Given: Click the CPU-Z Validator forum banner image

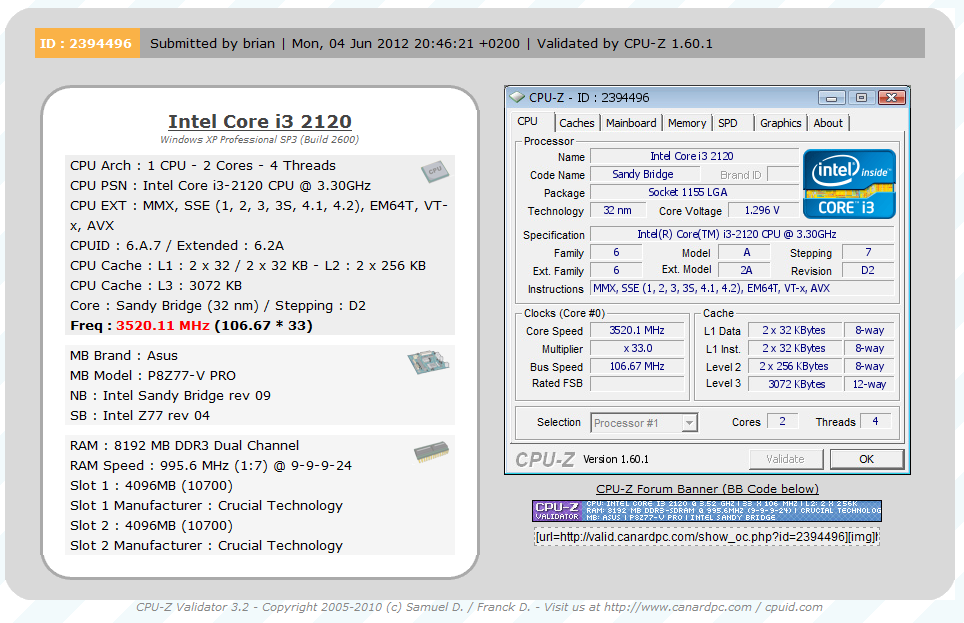Looking at the screenshot, I should click(x=707, y=510).
